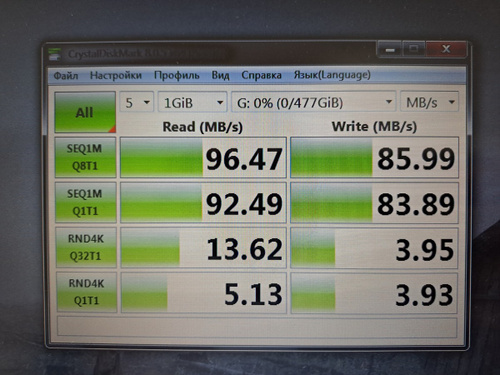The width and height of the screenshot is (500, 375).
Task: Run the SEQ1M Q8T1 test
Action: pyautogui.click(x=86, y=157)
